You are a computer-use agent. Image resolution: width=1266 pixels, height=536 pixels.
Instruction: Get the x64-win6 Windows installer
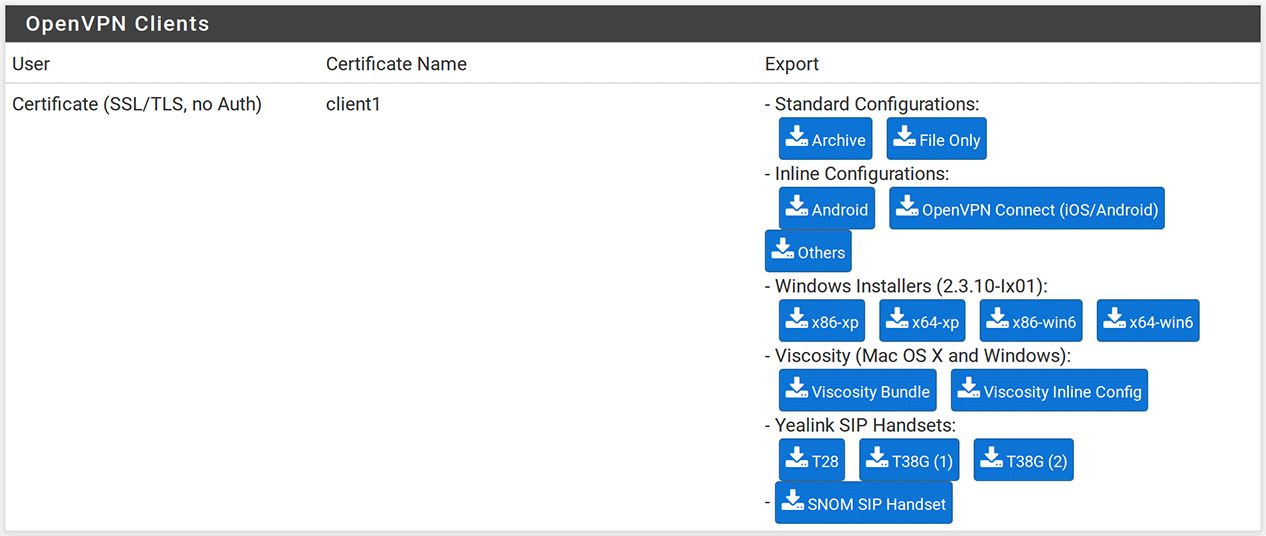point(1147,322)
